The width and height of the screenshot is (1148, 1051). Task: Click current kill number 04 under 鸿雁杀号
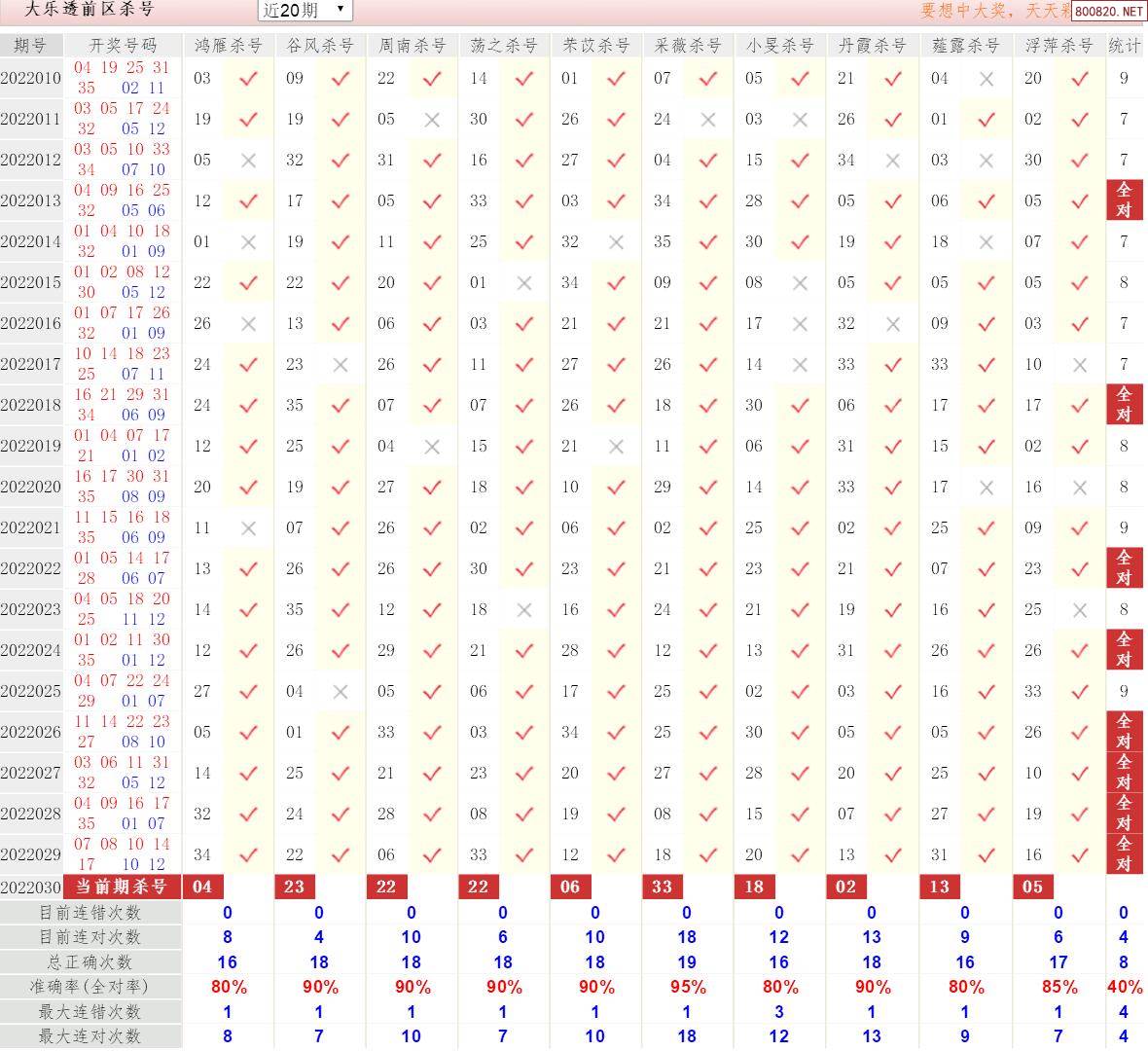[202, 887]
